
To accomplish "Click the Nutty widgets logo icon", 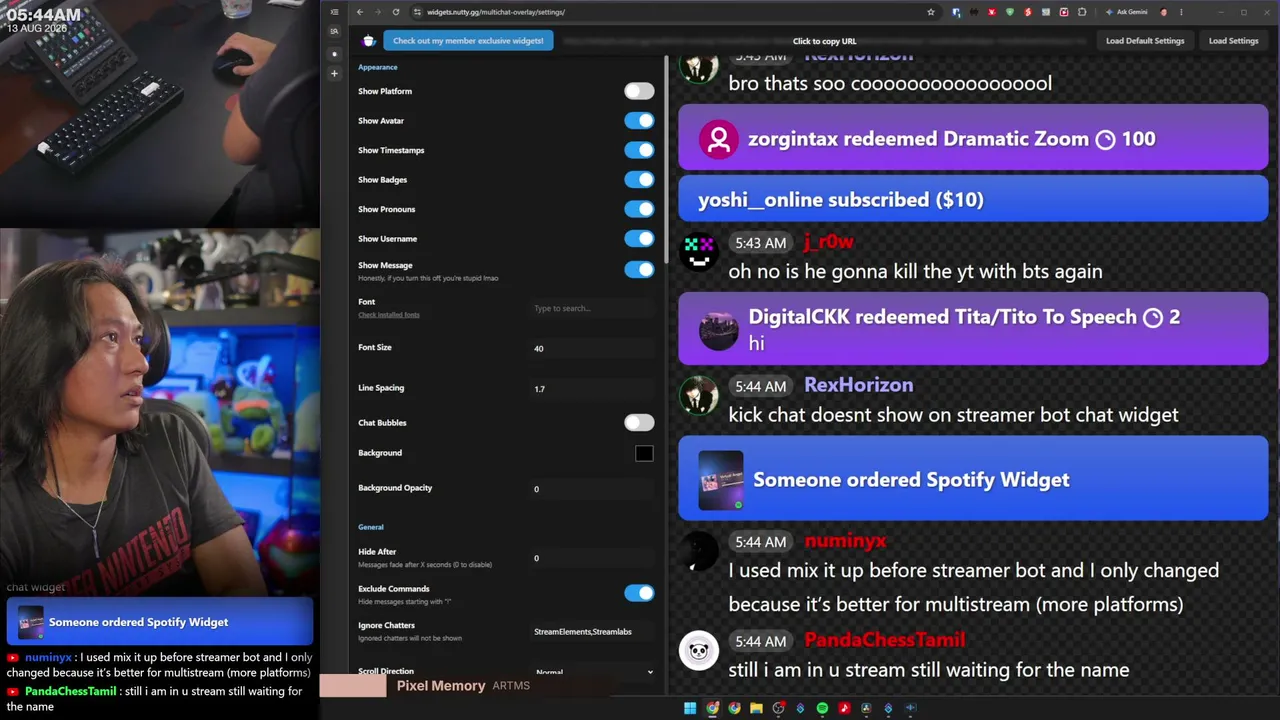I will click(x=369, y=41).
